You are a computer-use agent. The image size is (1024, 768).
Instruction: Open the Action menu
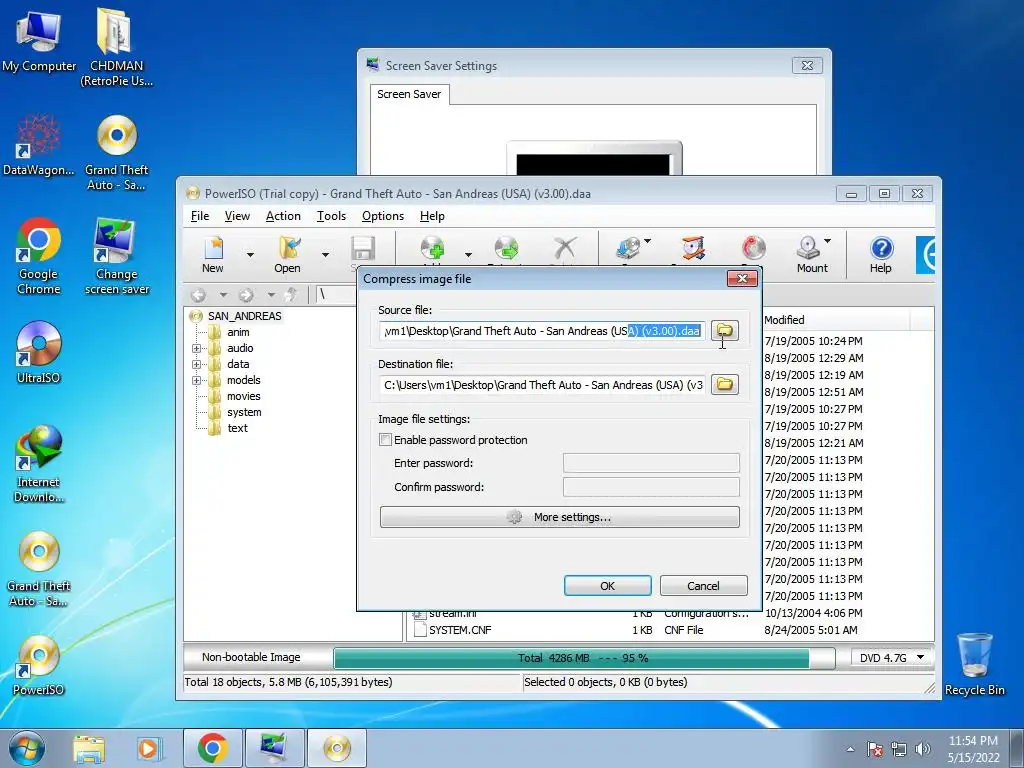283,216
